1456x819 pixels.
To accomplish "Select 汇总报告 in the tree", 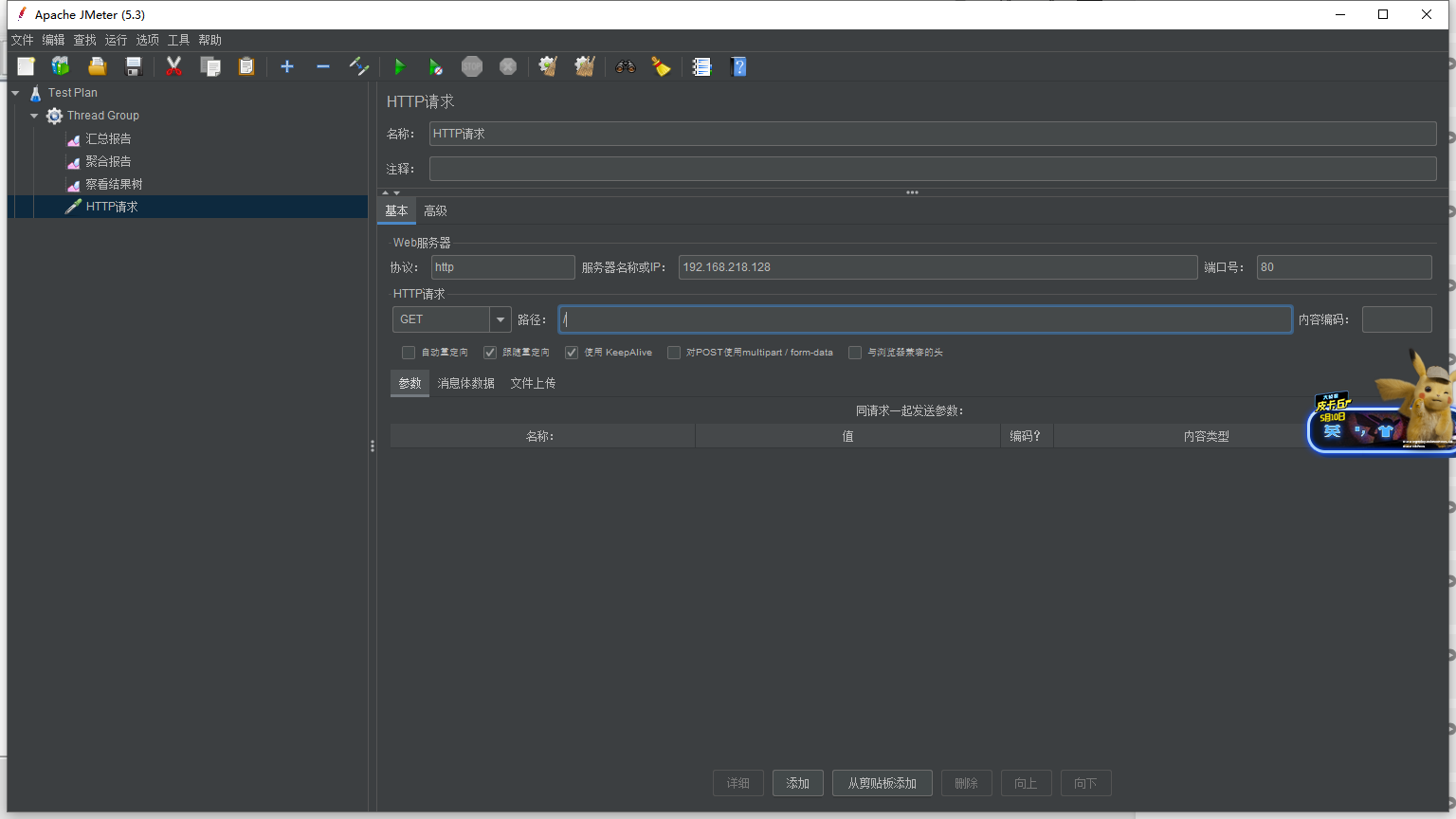I will tap(108, 138).
